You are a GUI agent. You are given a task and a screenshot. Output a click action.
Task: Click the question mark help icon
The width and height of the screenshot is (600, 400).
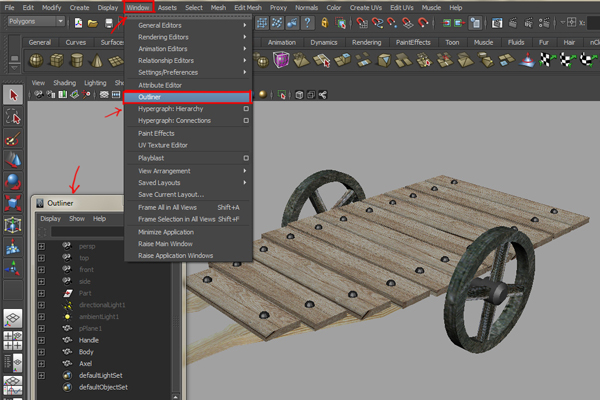pyautogui.click(x=307, y=23)
